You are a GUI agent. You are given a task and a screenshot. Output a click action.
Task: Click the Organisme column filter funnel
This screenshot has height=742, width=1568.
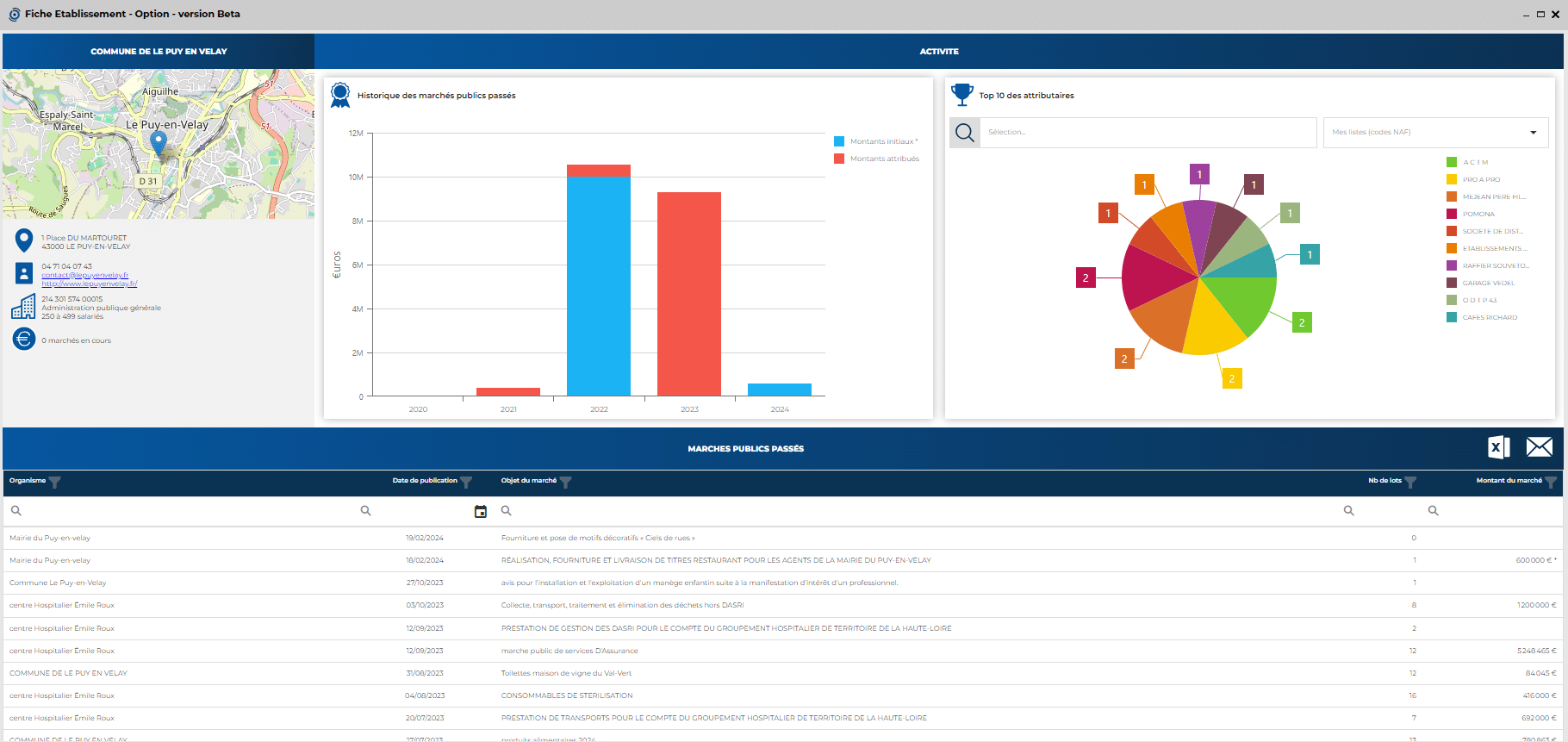(55, 482)
